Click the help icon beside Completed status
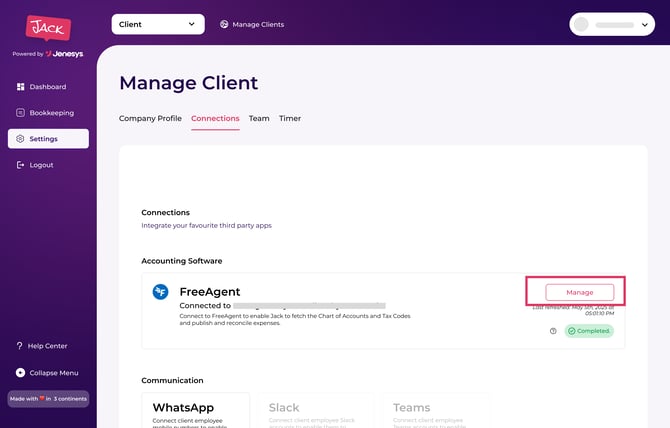 (553, 331)
